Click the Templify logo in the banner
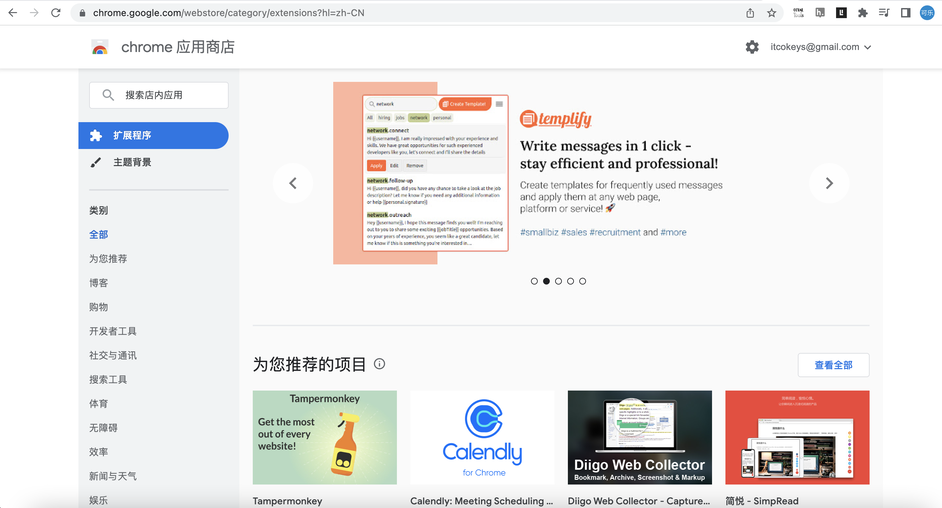The height and width of the screenshot is (508, 942). 556,119
